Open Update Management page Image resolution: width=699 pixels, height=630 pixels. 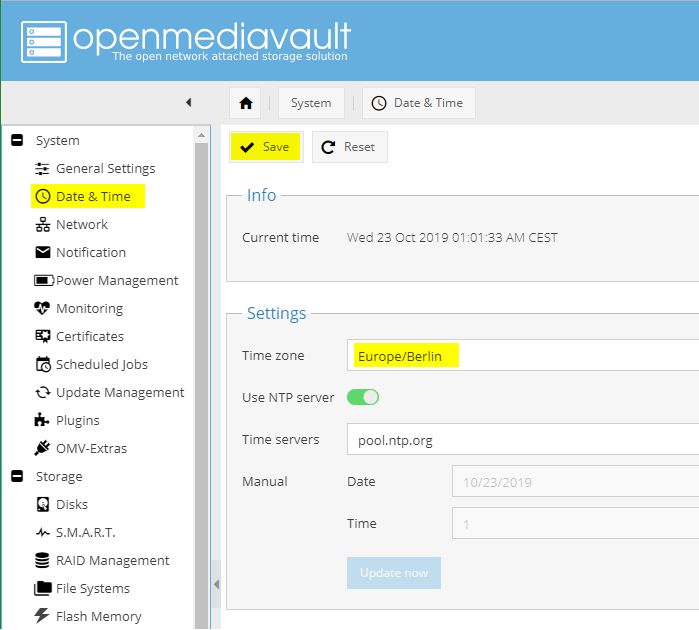[x=120, y=392]
